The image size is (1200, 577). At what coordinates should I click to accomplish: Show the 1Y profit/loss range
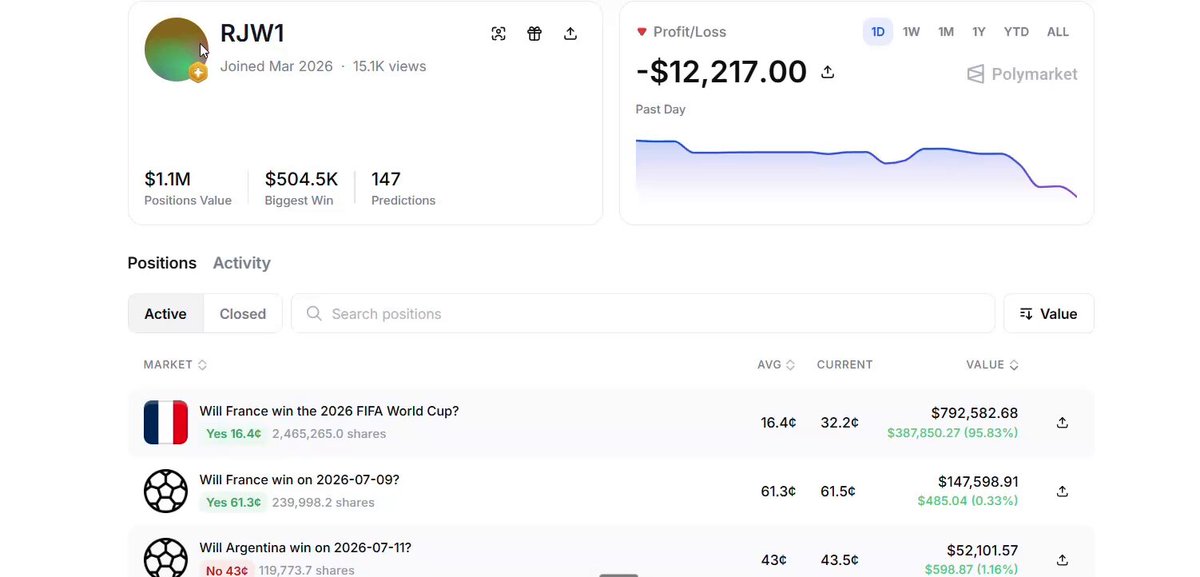[979, 32]
